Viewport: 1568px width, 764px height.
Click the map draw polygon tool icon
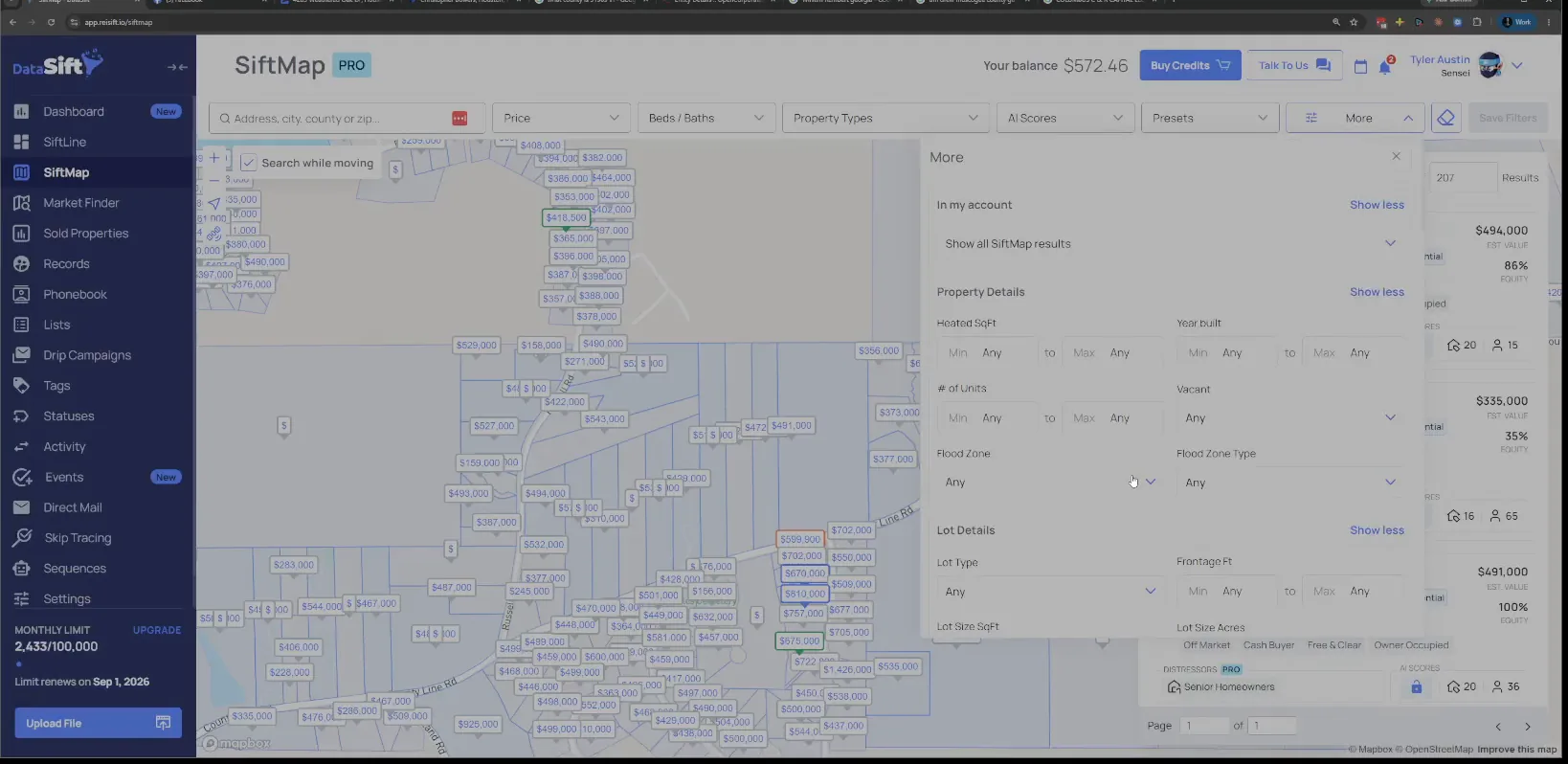pyautogui.click(x=214, y=233)
